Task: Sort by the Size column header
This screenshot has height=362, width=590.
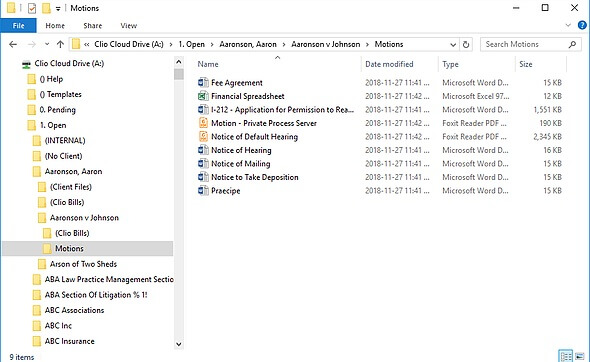Action: click(x=541, y=64)
